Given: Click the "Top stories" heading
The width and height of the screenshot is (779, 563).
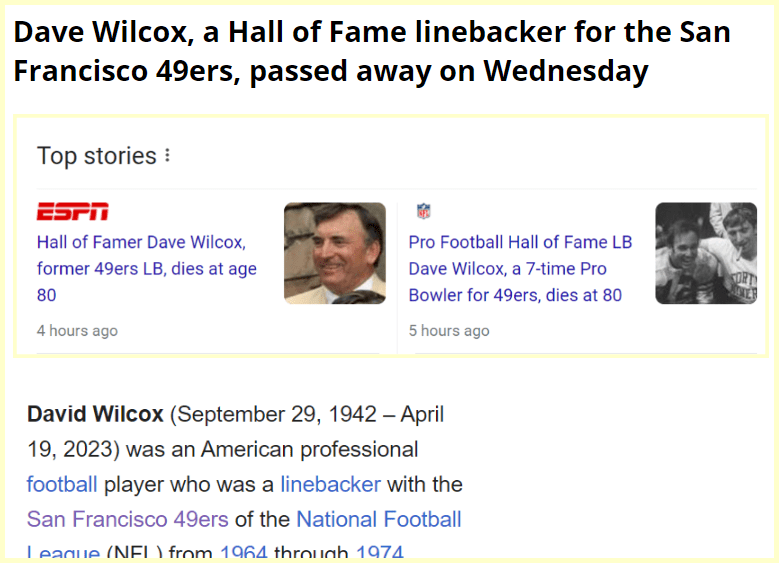Looking at the screenshot, I should pos(96,156).
